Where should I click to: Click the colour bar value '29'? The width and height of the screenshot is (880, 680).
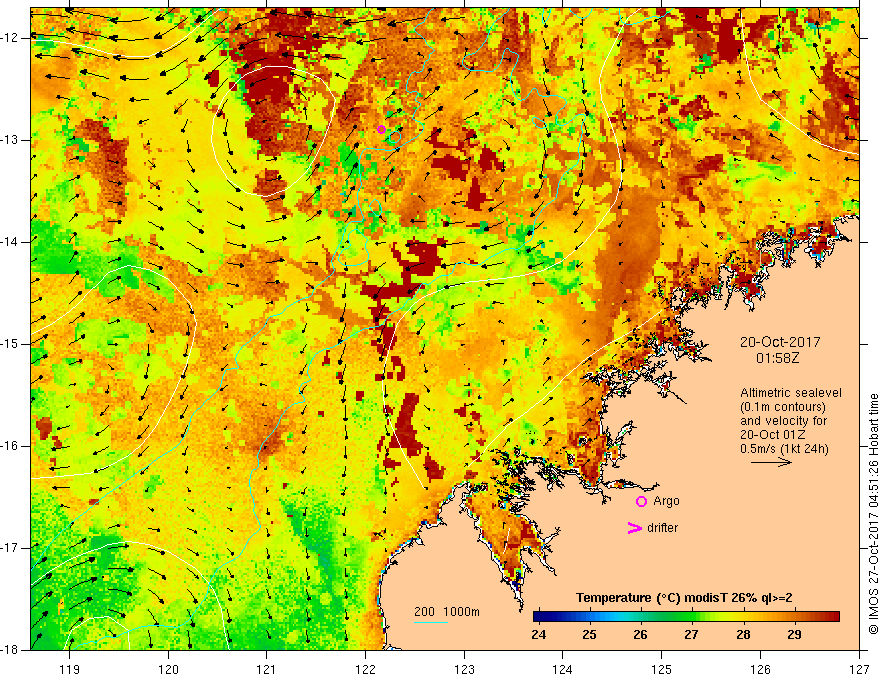click(x=794, y=635)
